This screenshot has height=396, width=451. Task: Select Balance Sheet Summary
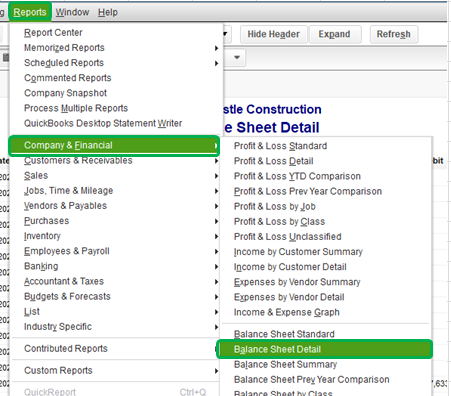click(326, 364)
